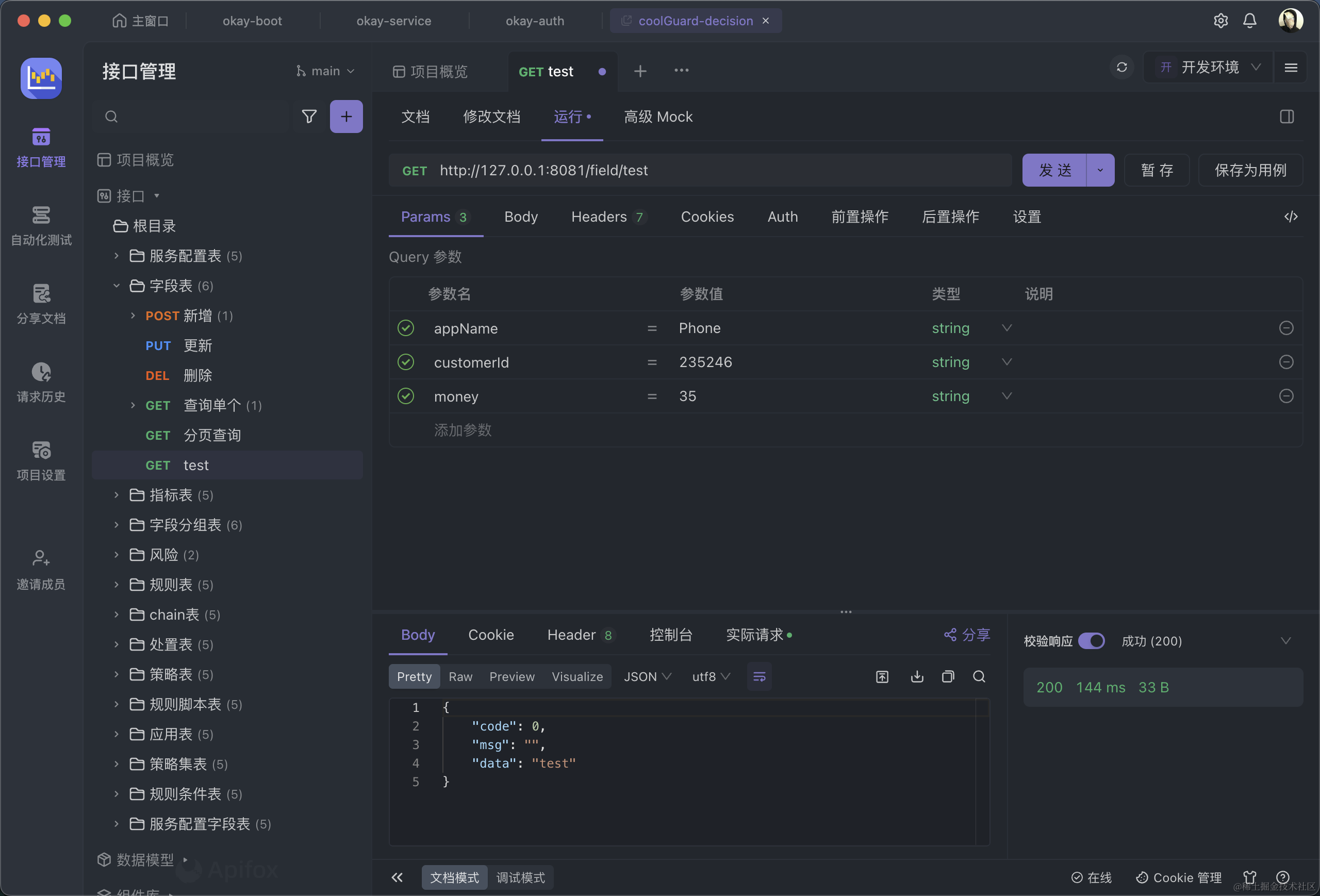Toggle word wrap in response viewer
The width and height of the screenshot is (1320, 896).
759,676
